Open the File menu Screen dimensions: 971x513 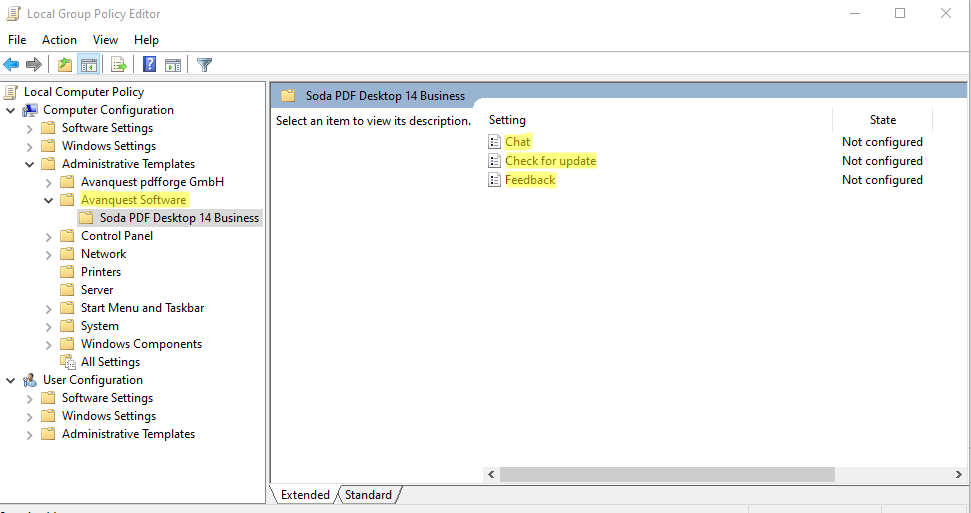click(17, 40)
